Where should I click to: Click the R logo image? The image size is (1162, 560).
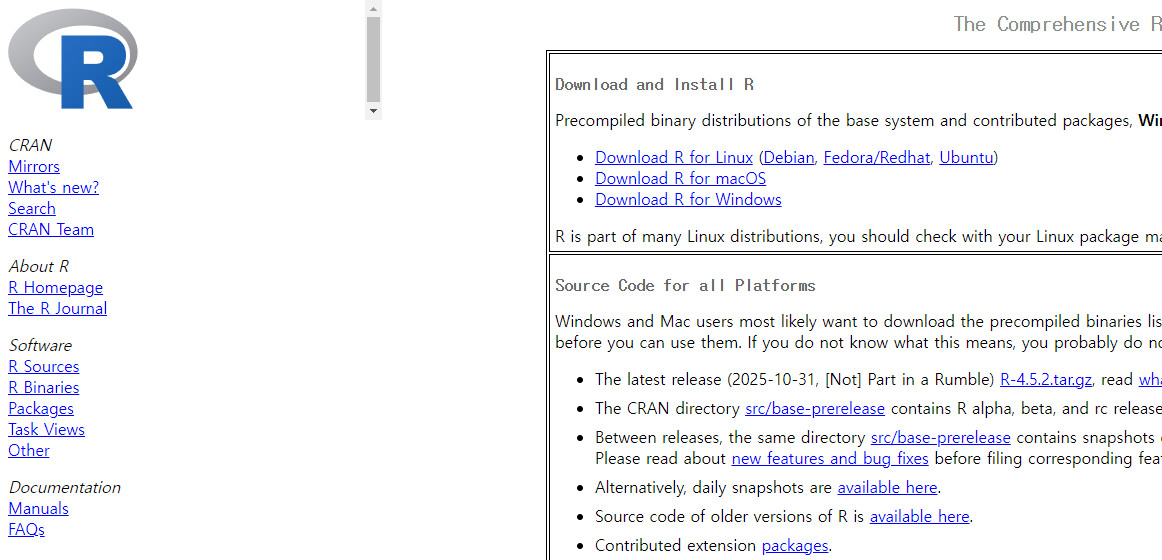(x=73, y=59)
